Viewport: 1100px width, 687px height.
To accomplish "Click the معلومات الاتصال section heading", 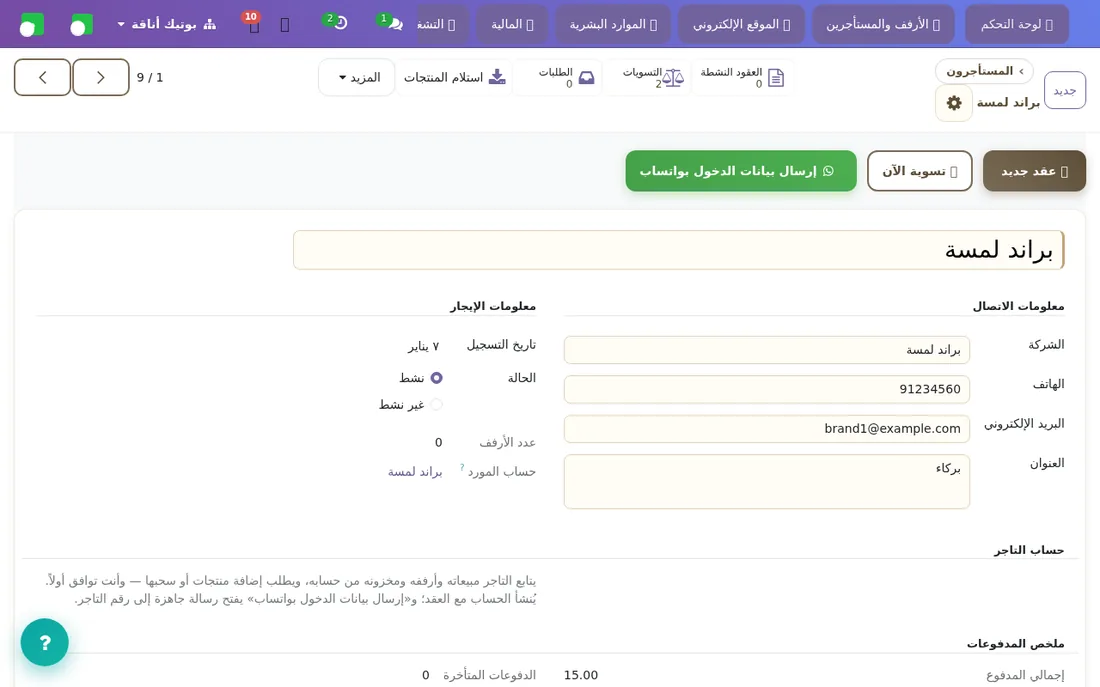I will coord(1018,306).
